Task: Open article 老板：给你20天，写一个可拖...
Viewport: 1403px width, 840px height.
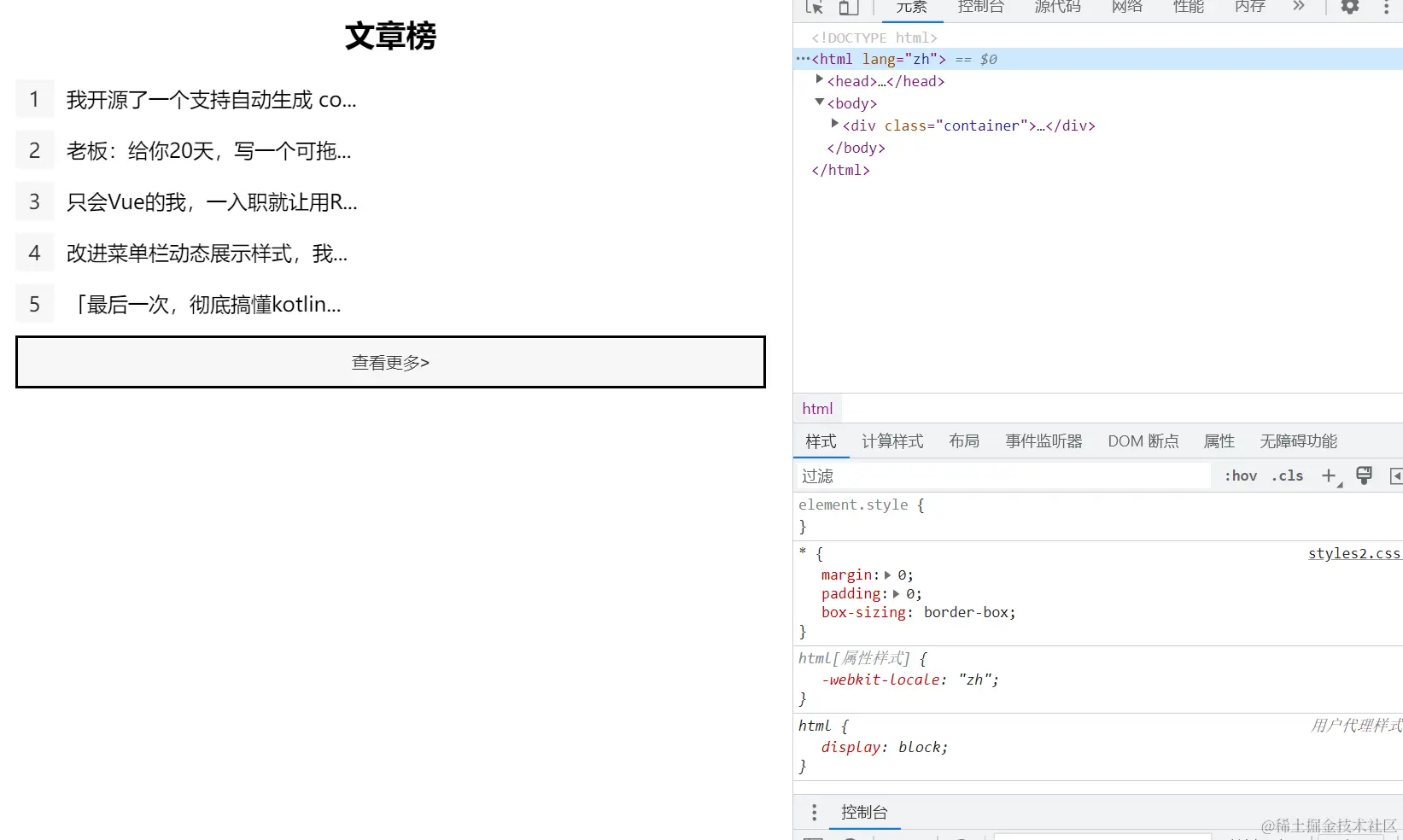Action: tap(209, 151)
